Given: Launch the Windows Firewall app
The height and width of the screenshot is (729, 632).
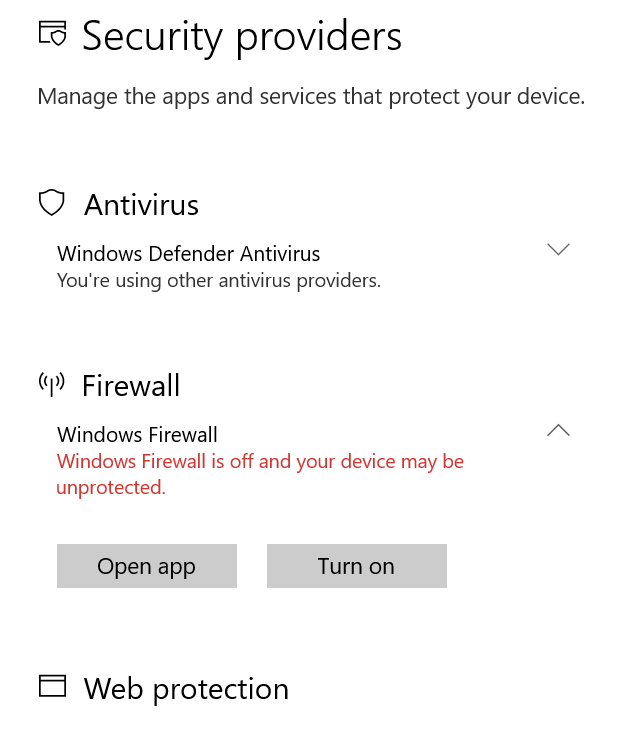Looking at the screenshot, I should pos(146,566).
